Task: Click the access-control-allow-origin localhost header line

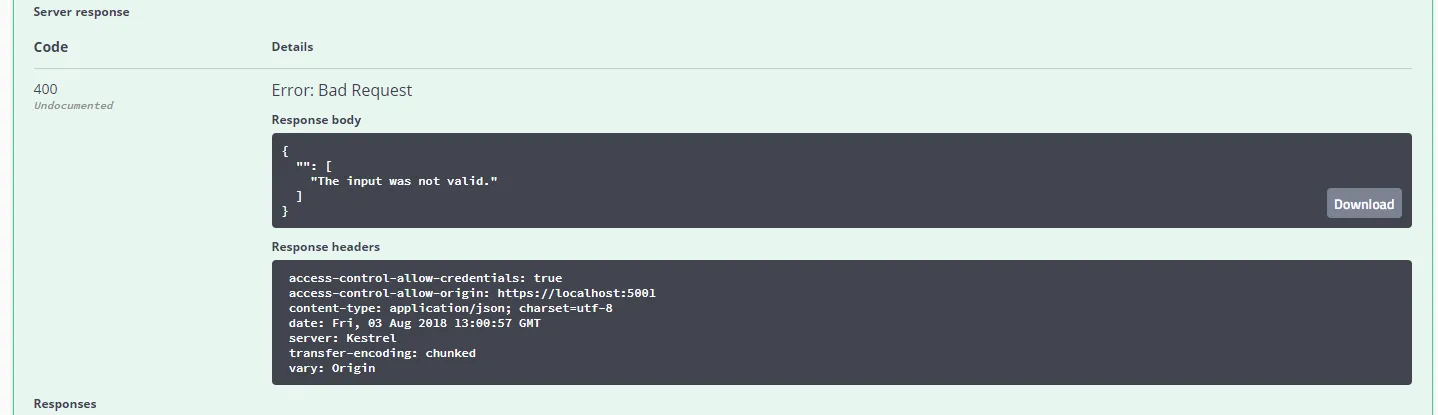Action: click(471, 293)
